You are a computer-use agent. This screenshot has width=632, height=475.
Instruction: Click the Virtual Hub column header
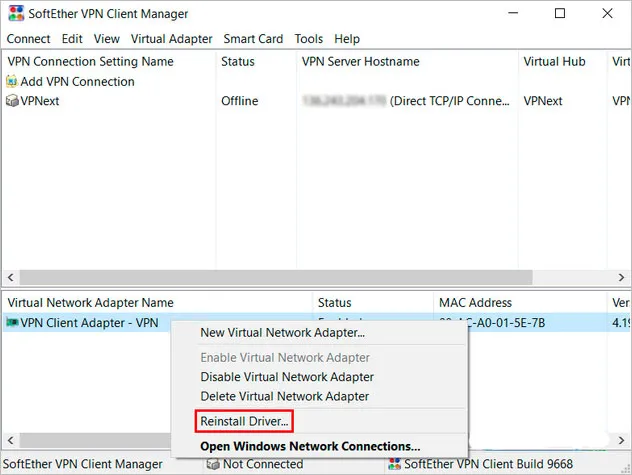[554, 61]
